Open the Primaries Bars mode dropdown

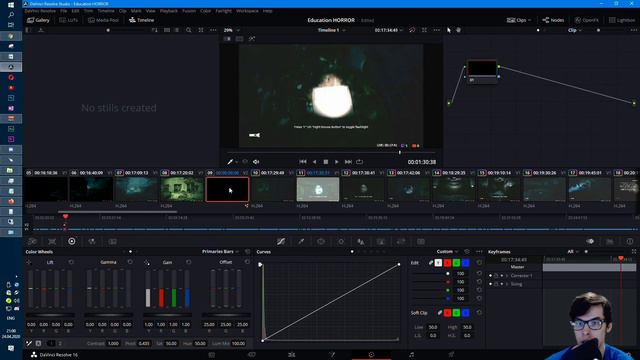220,251
